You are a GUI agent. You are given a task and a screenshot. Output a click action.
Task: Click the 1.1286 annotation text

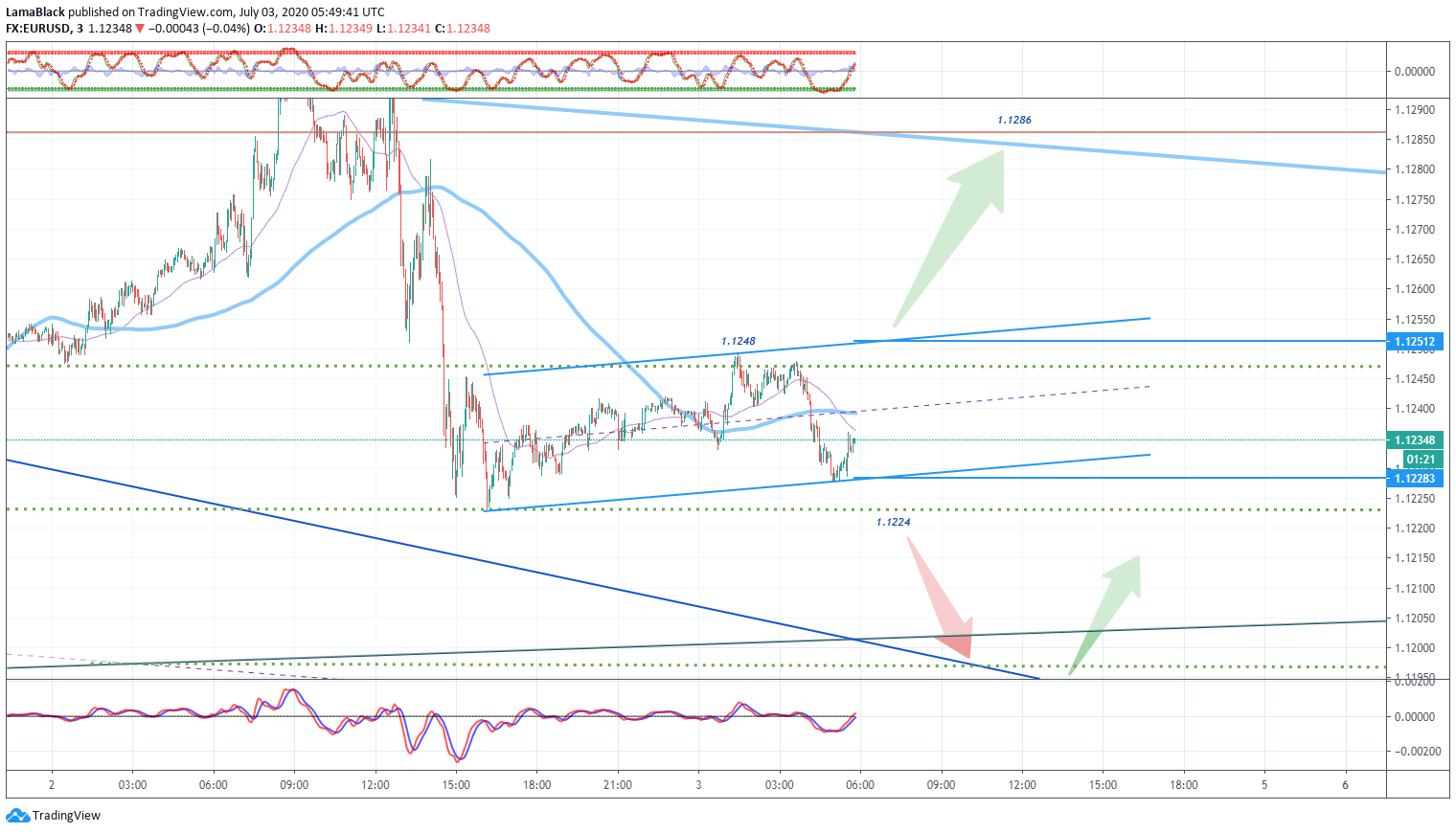[1014, 120]
